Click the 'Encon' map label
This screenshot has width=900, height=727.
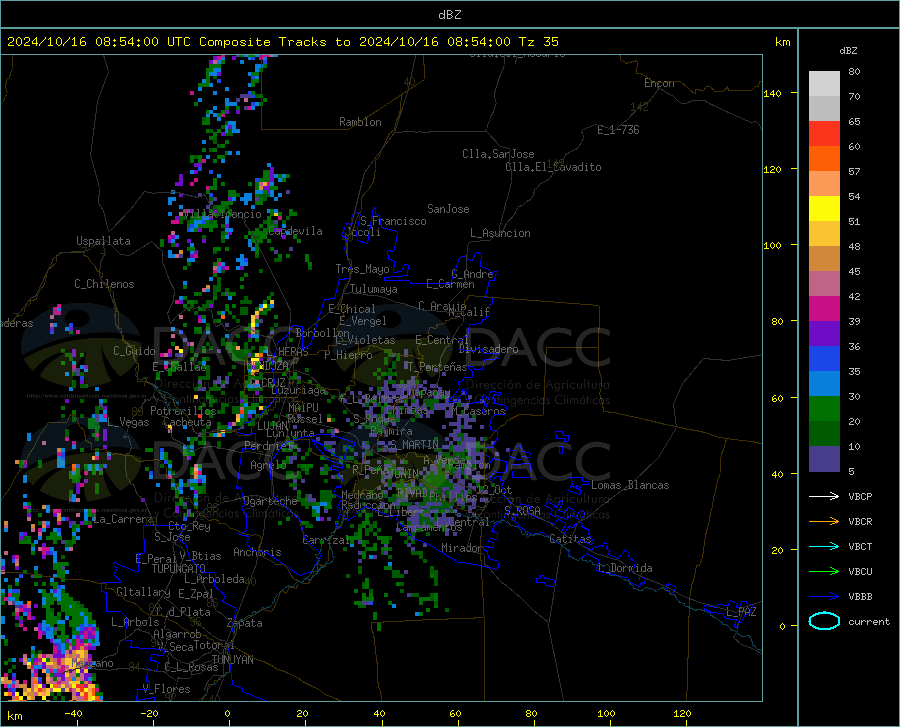(x=659, y=83)
